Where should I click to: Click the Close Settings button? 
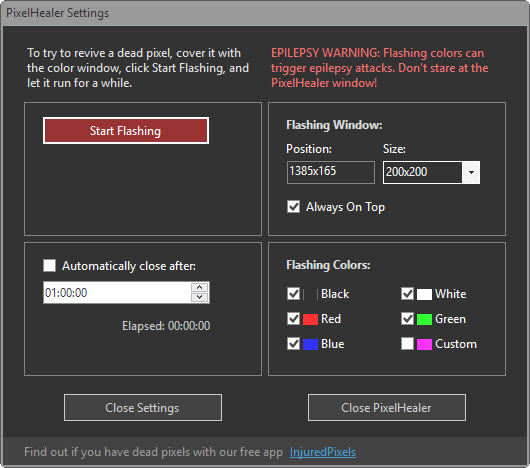point(143,408)
